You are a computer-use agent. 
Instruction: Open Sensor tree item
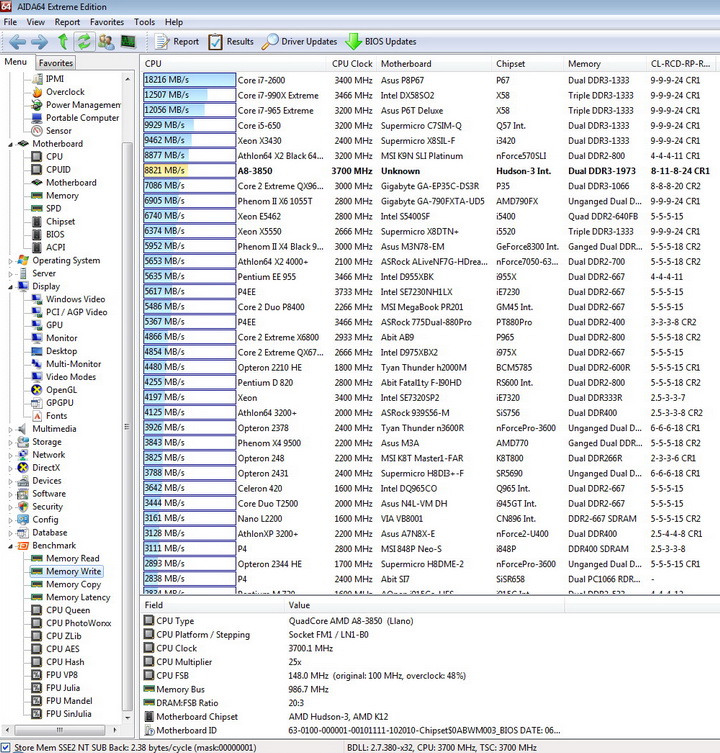click(59, 131)
